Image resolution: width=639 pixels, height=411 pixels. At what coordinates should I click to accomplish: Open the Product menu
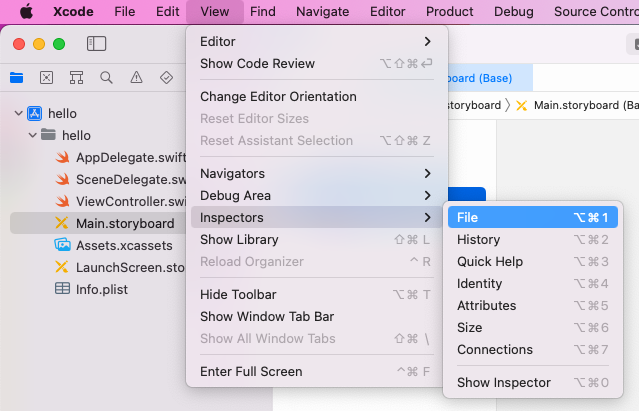coord(450,11)
